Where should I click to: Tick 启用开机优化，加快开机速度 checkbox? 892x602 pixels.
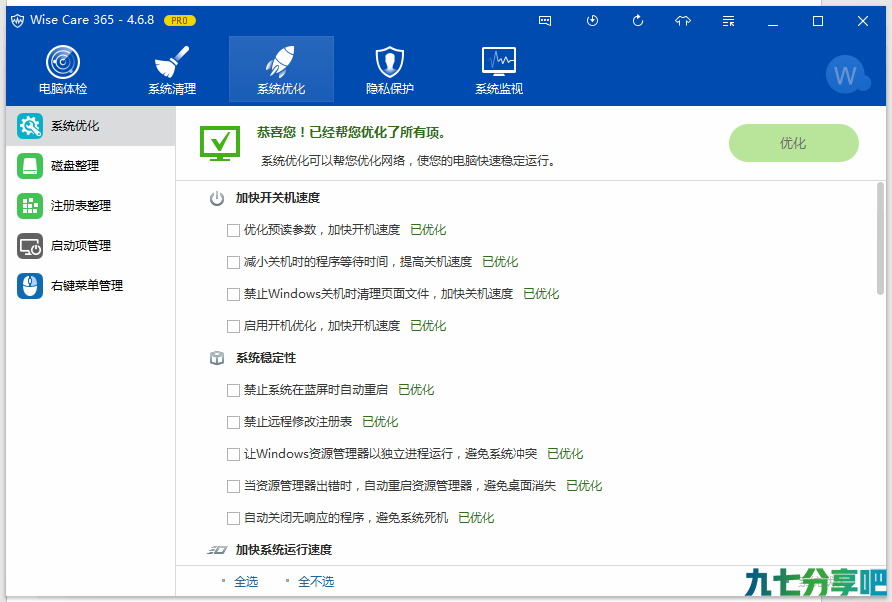[233, 326]
